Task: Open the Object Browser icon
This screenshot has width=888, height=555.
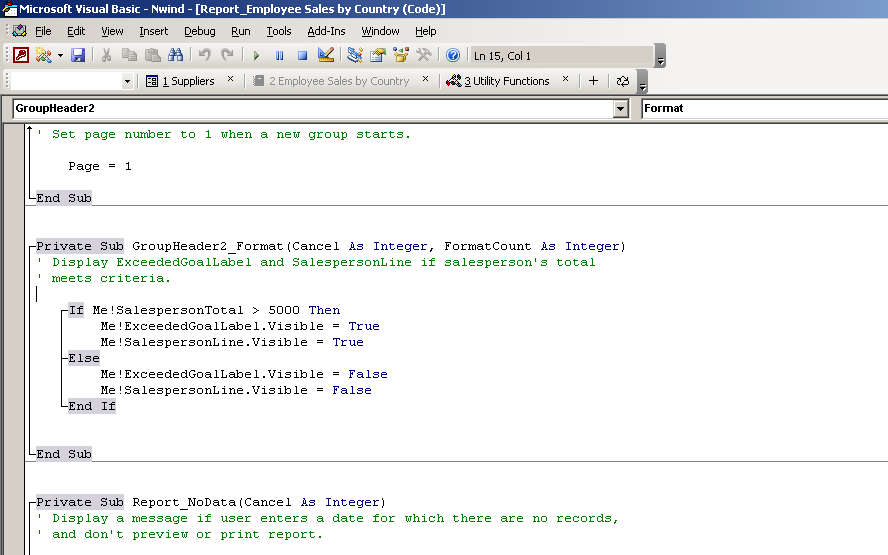Action: pyautogui.click(x=401, y=55)
